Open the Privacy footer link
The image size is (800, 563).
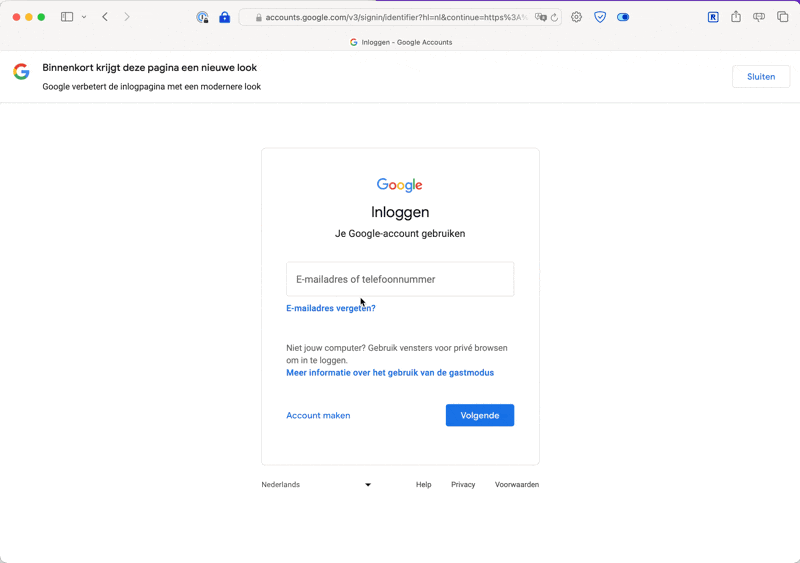coord(463,485)
